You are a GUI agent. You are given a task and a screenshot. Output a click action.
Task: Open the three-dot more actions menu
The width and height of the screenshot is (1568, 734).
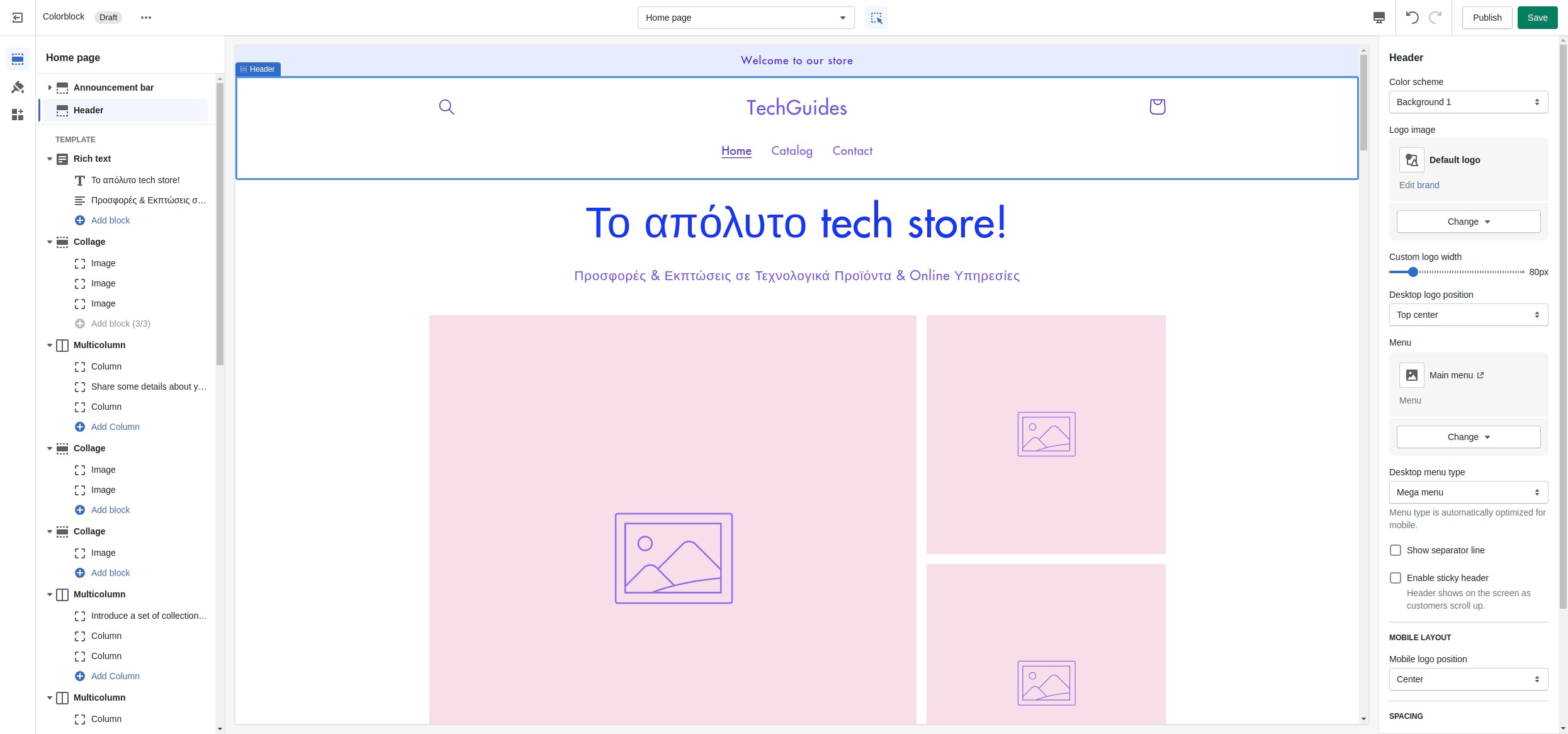click(x=146, y=18)
